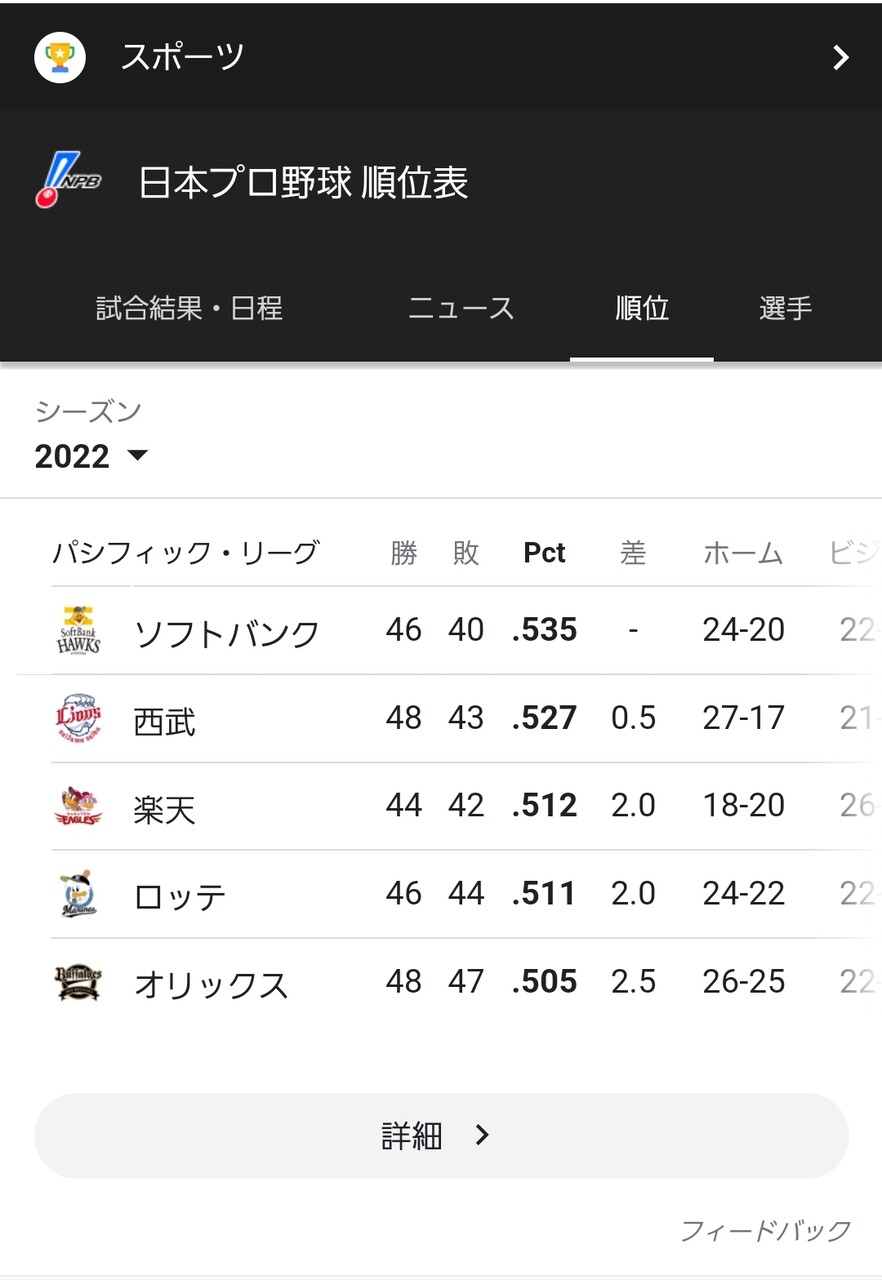882x1280 pixels.
Task: Open the 選手 tab
Action: (785, 308)
